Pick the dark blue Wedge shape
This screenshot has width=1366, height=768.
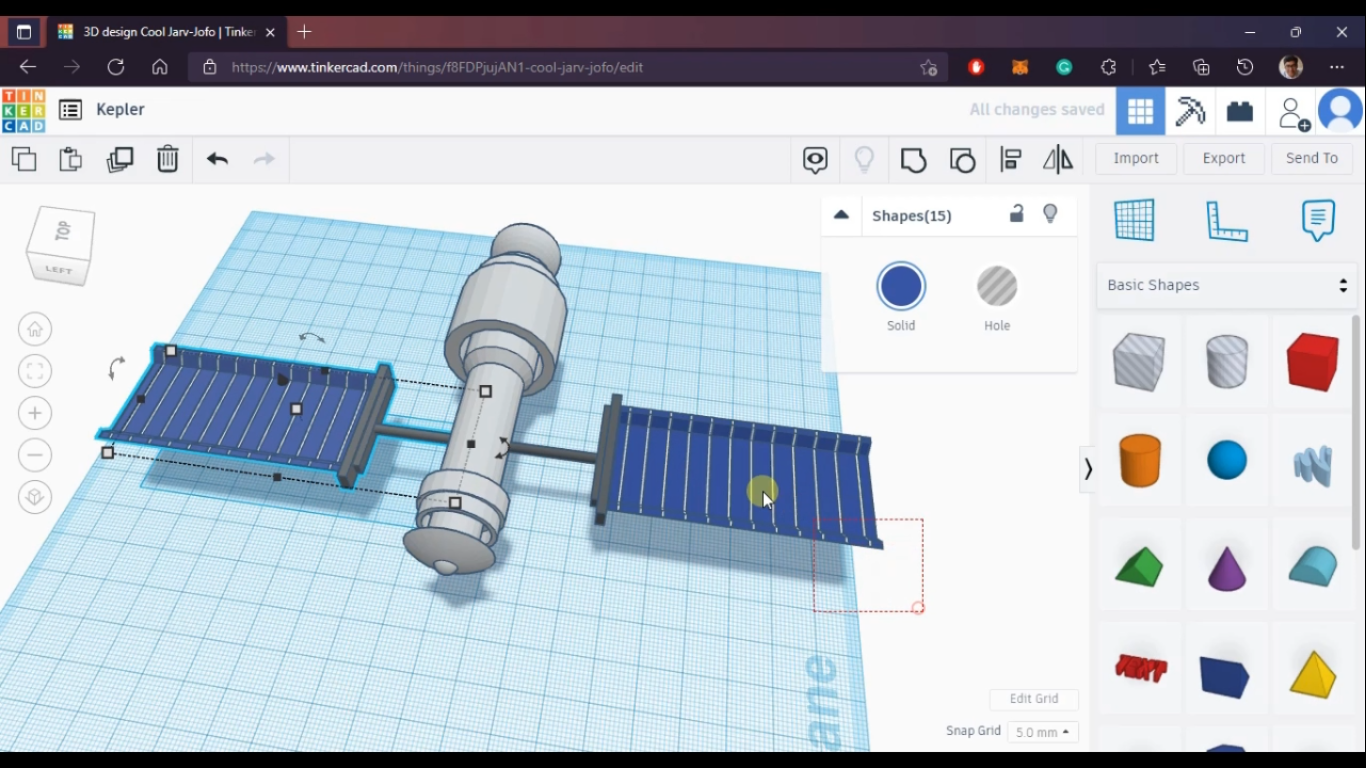[1226, 677]
